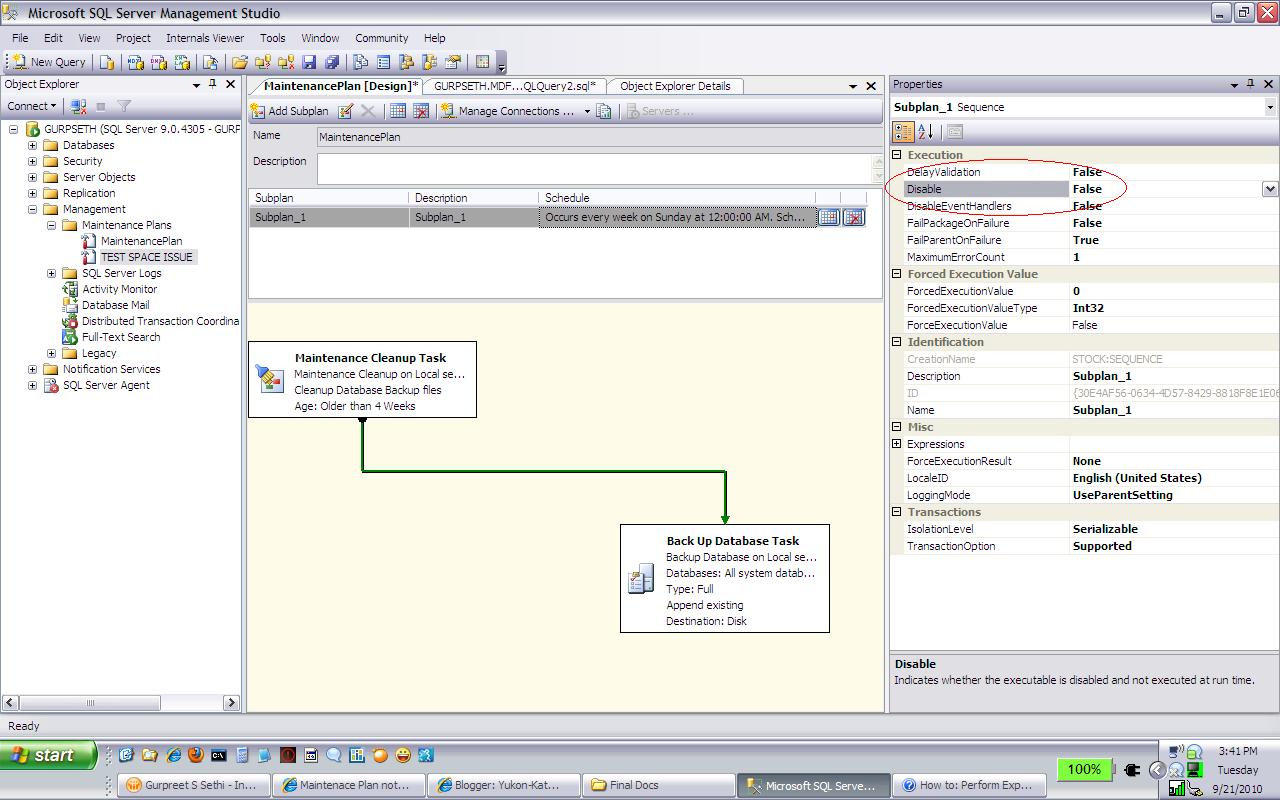The width and height of the screenshot is (1280, 800).
Task: Collapse the Execution property category
Action: [897, 155]
